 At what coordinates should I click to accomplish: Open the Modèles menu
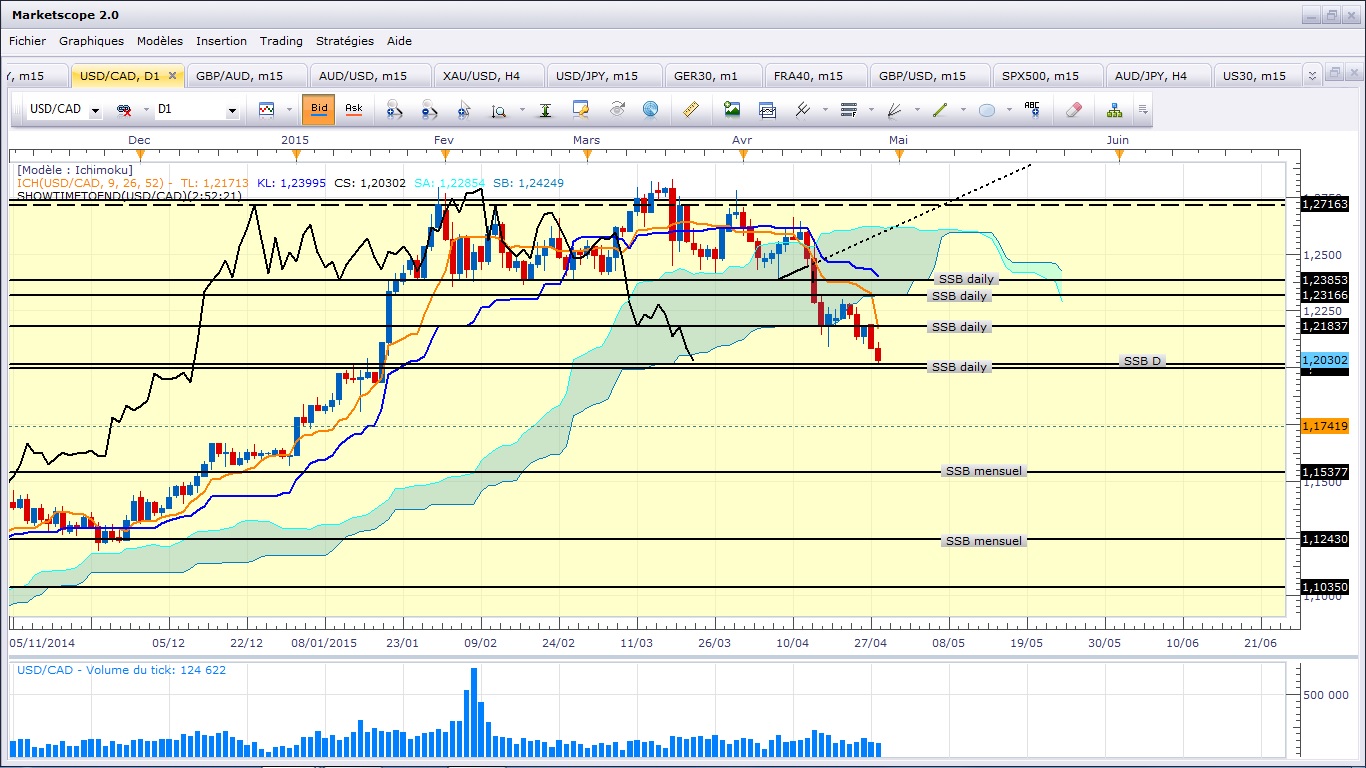click(x=160, y=41)
